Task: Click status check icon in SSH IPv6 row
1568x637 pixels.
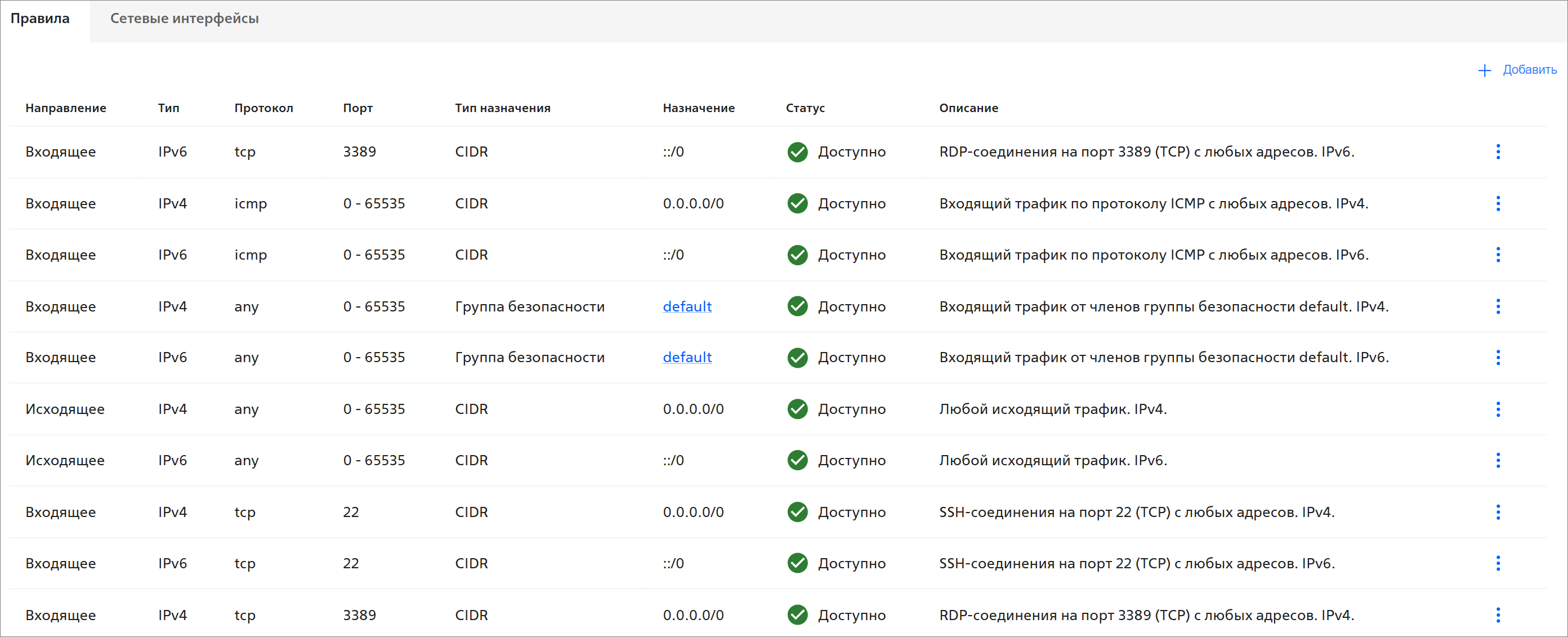Action: [797, 563]
